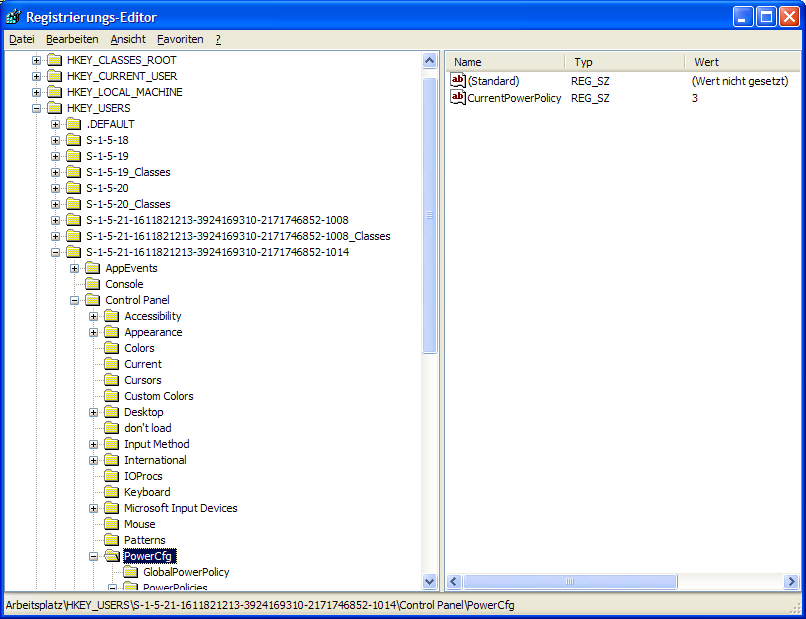Click the Mouse folder icon
806x619 pixels.
(x=112, y=524)
